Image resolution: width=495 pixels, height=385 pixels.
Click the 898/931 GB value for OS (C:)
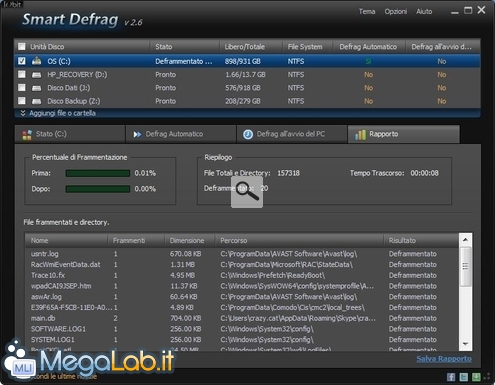243,61
